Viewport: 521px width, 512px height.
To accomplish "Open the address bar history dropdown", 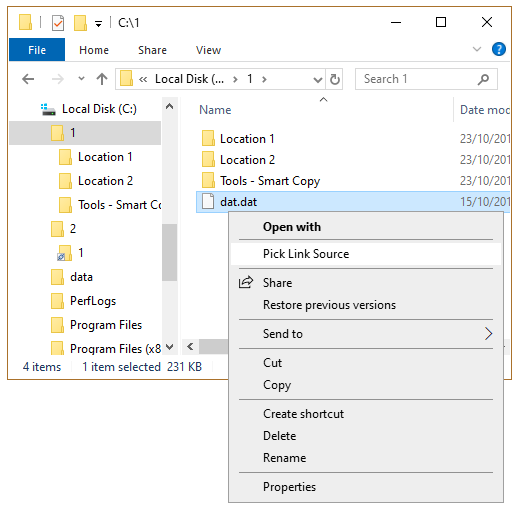I will tap(318, 79).
